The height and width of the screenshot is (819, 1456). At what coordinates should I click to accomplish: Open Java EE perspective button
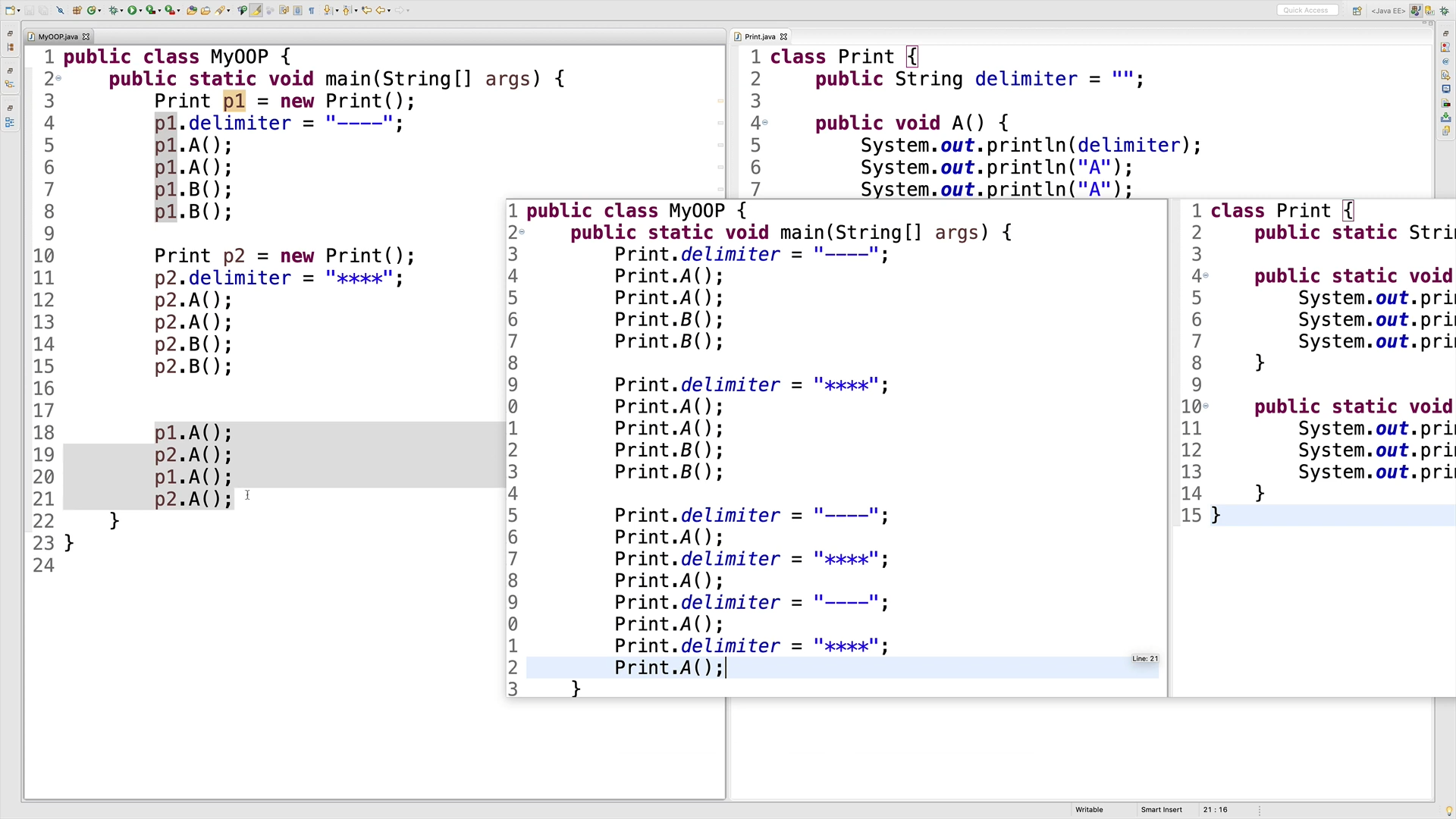[x=1416, y=11]
